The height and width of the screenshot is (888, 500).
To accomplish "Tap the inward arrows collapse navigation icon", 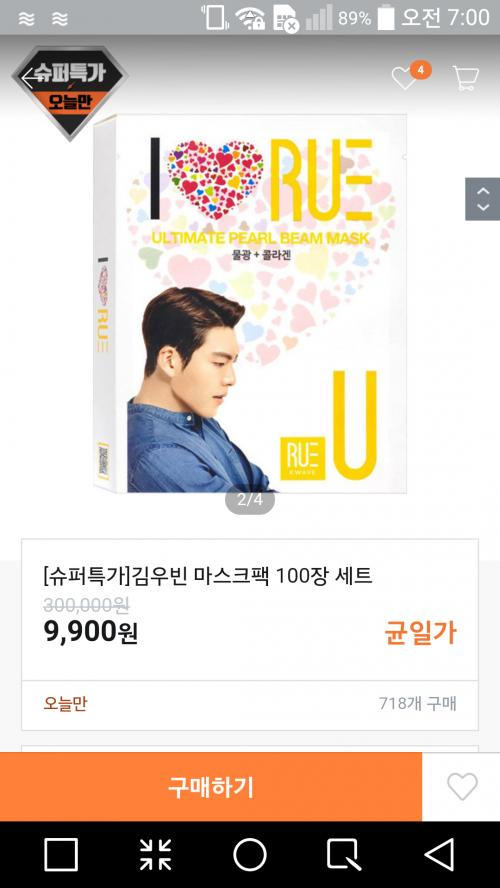I will tap(155, 855).
